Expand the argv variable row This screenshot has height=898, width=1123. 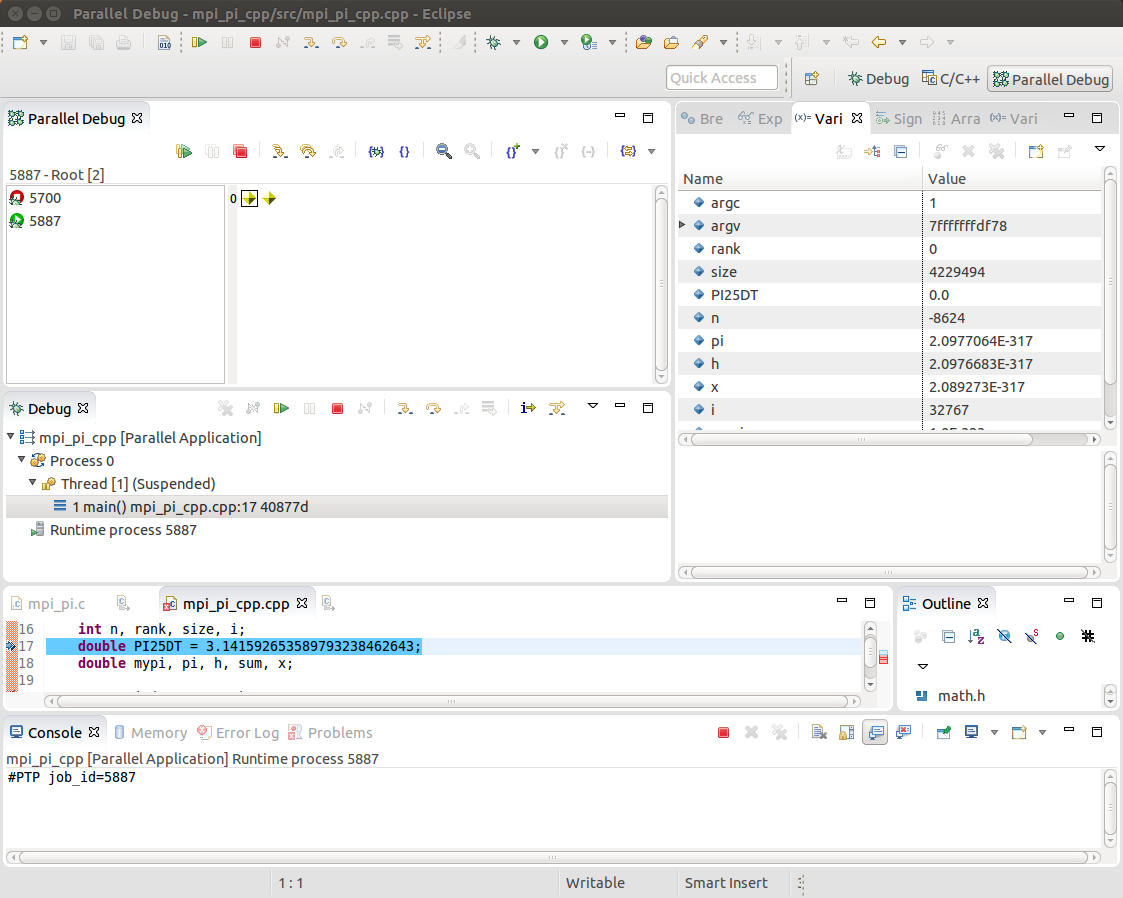coord(683,225)
